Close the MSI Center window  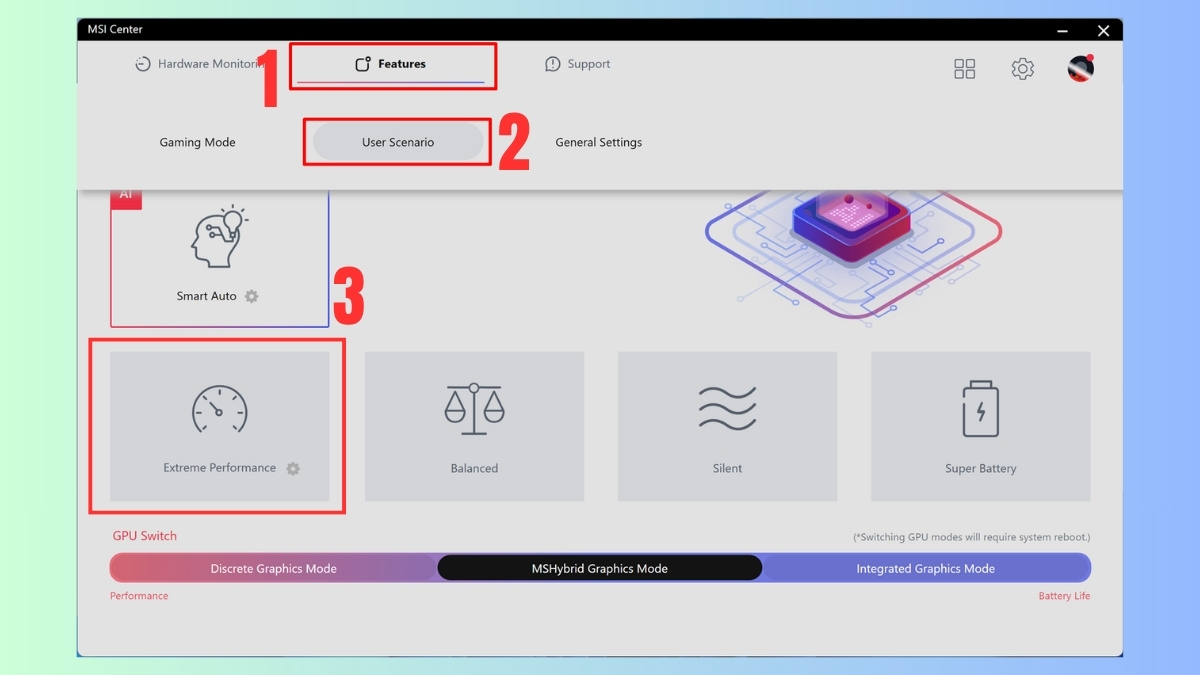point(1104,30)
